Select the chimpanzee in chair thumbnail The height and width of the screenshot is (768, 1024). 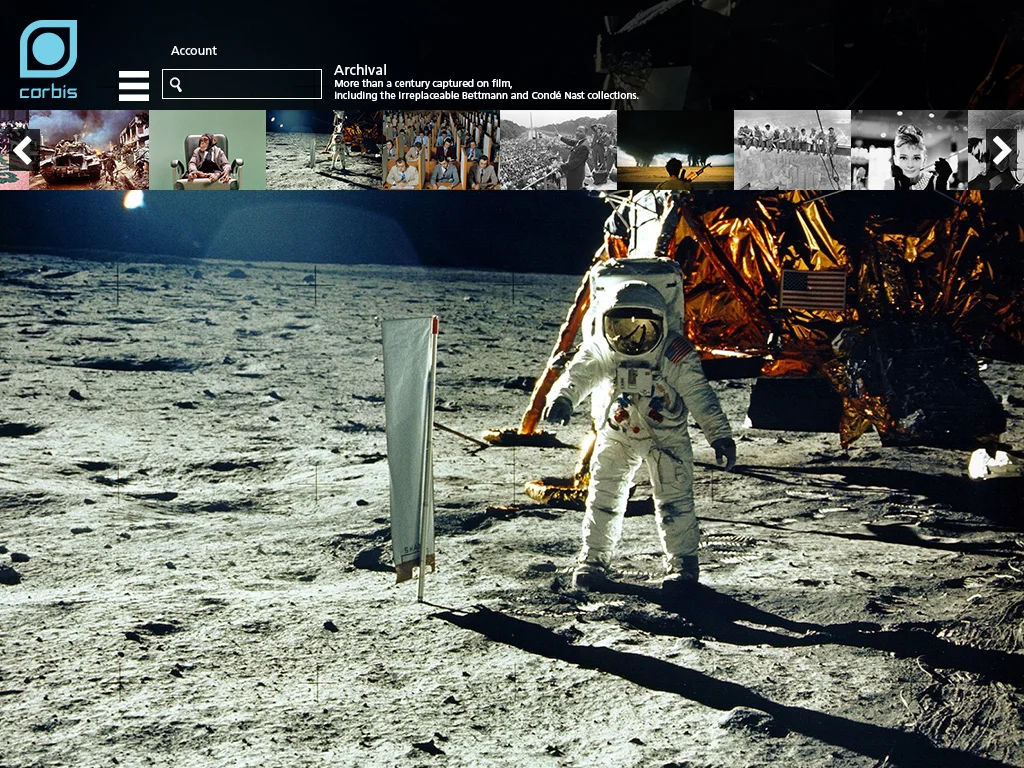[x=208, y=150]
